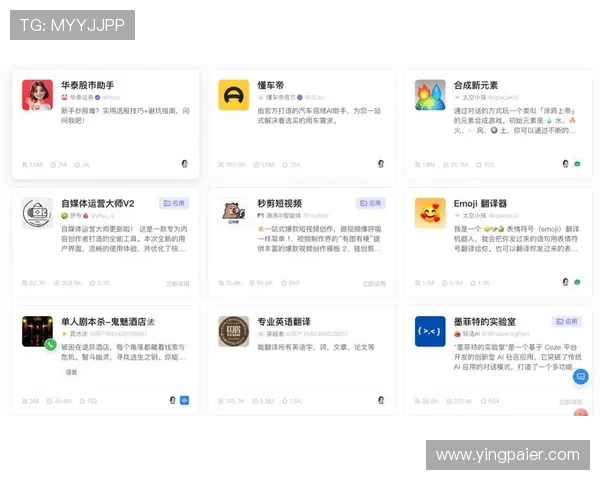Click the star favorites icon on 懂车帝 card
This screenshot has width=600, height=480.
pos(285,165)
